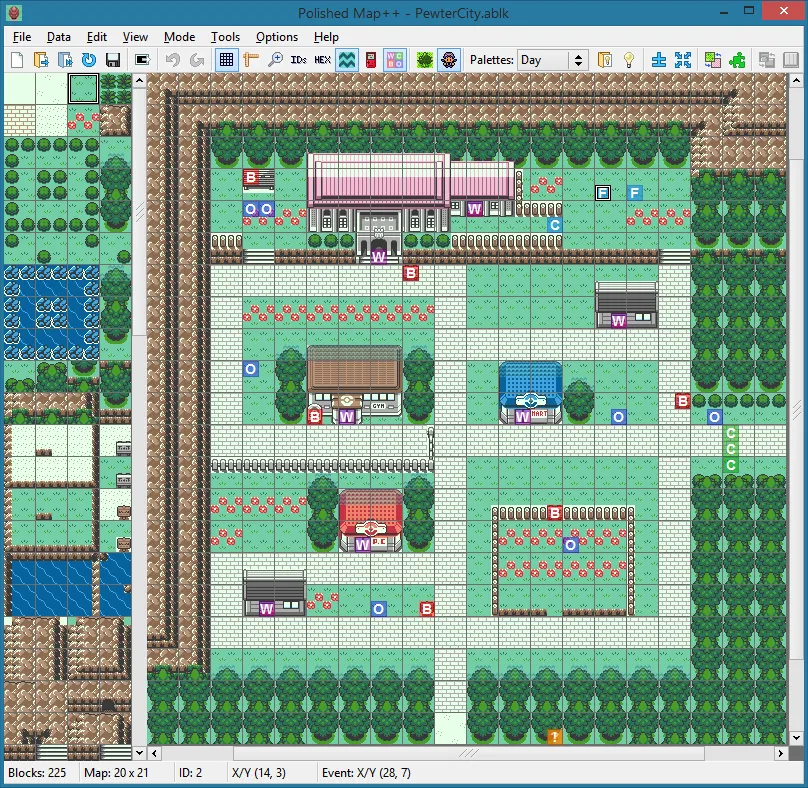The image size is (808, 788).
Task: Select the light blue F event marker
Action: pos(635,193)
